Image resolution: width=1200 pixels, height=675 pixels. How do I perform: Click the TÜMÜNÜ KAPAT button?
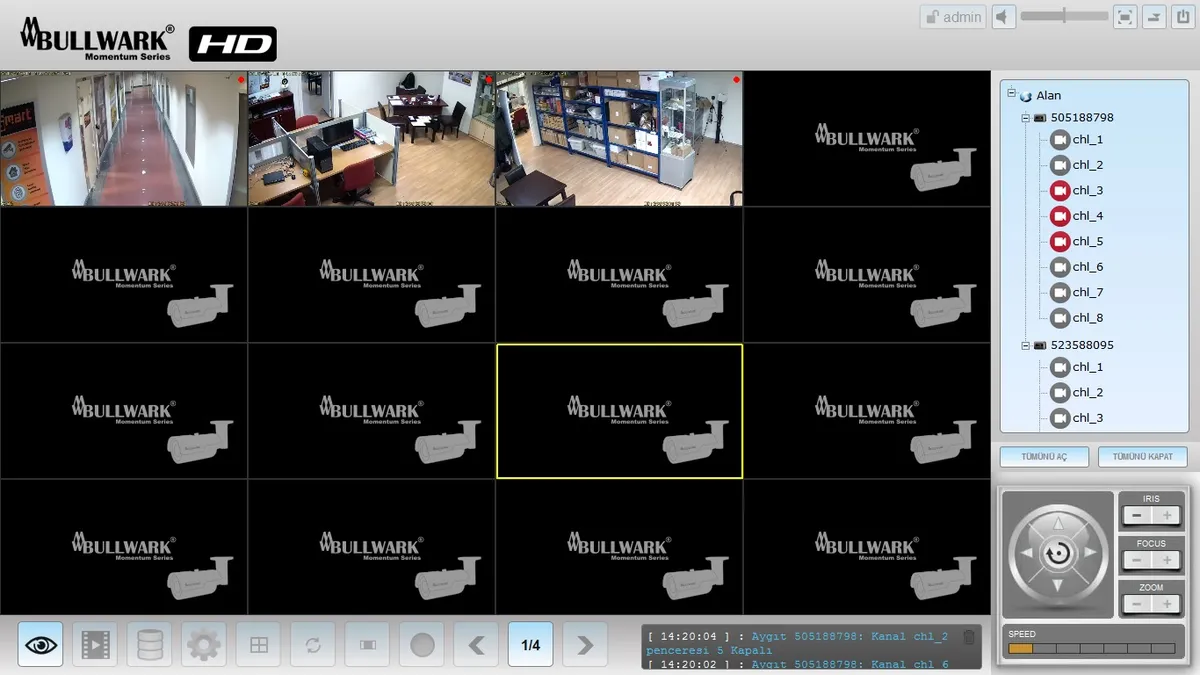1143,457
